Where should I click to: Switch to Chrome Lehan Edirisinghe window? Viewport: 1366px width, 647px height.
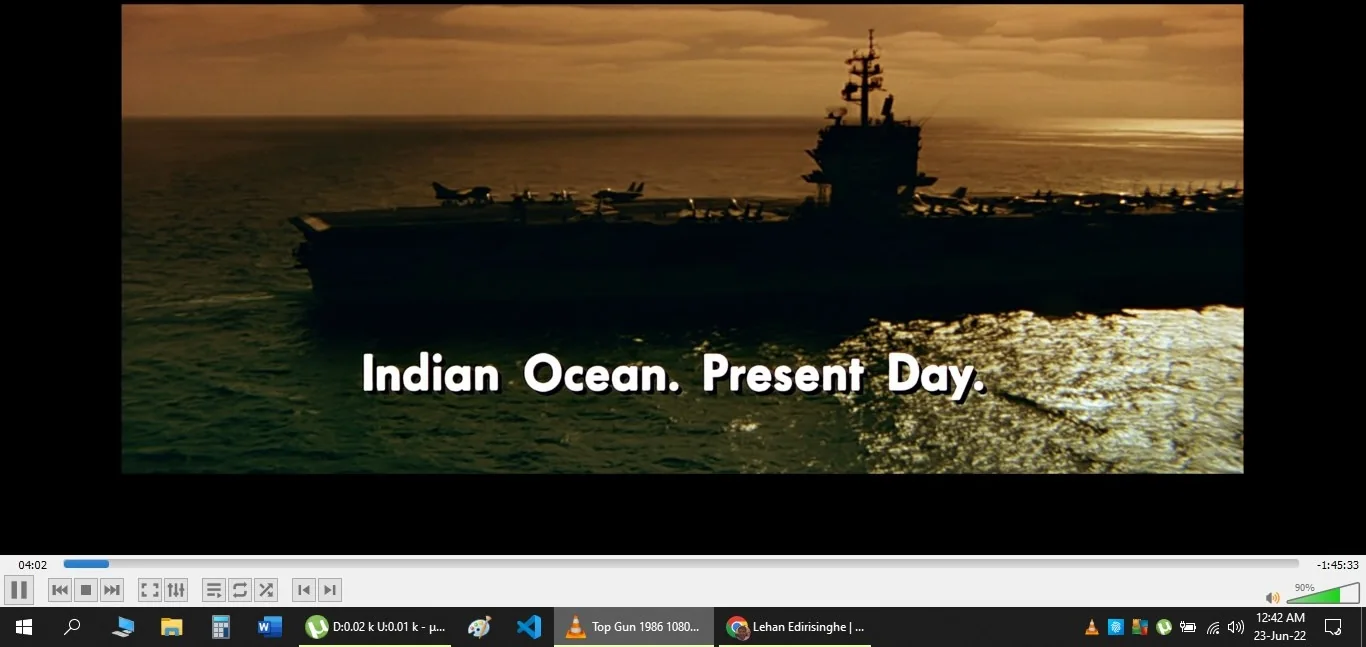[x=794, y=627]
